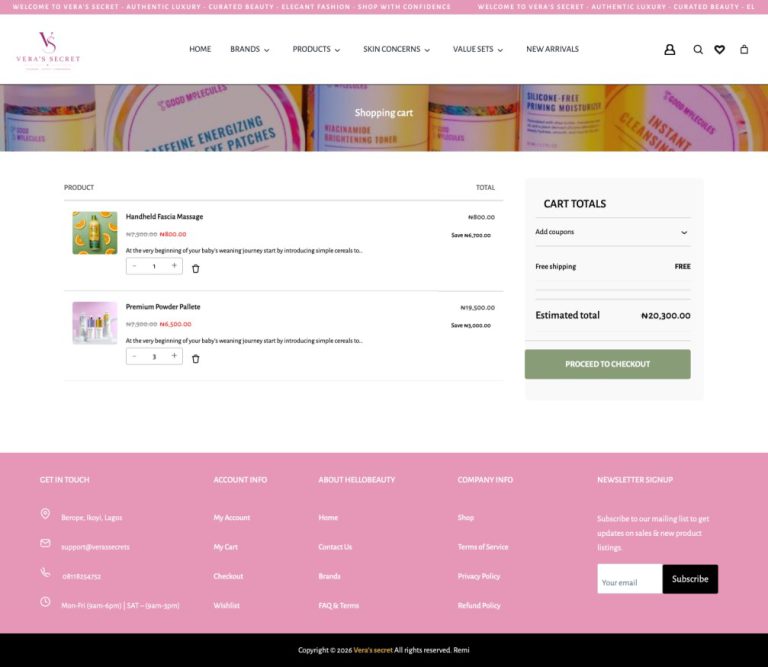Viewport: 768px width, 667px height.
Task: Open the shopping bag icon
Action: coord(744,49)
